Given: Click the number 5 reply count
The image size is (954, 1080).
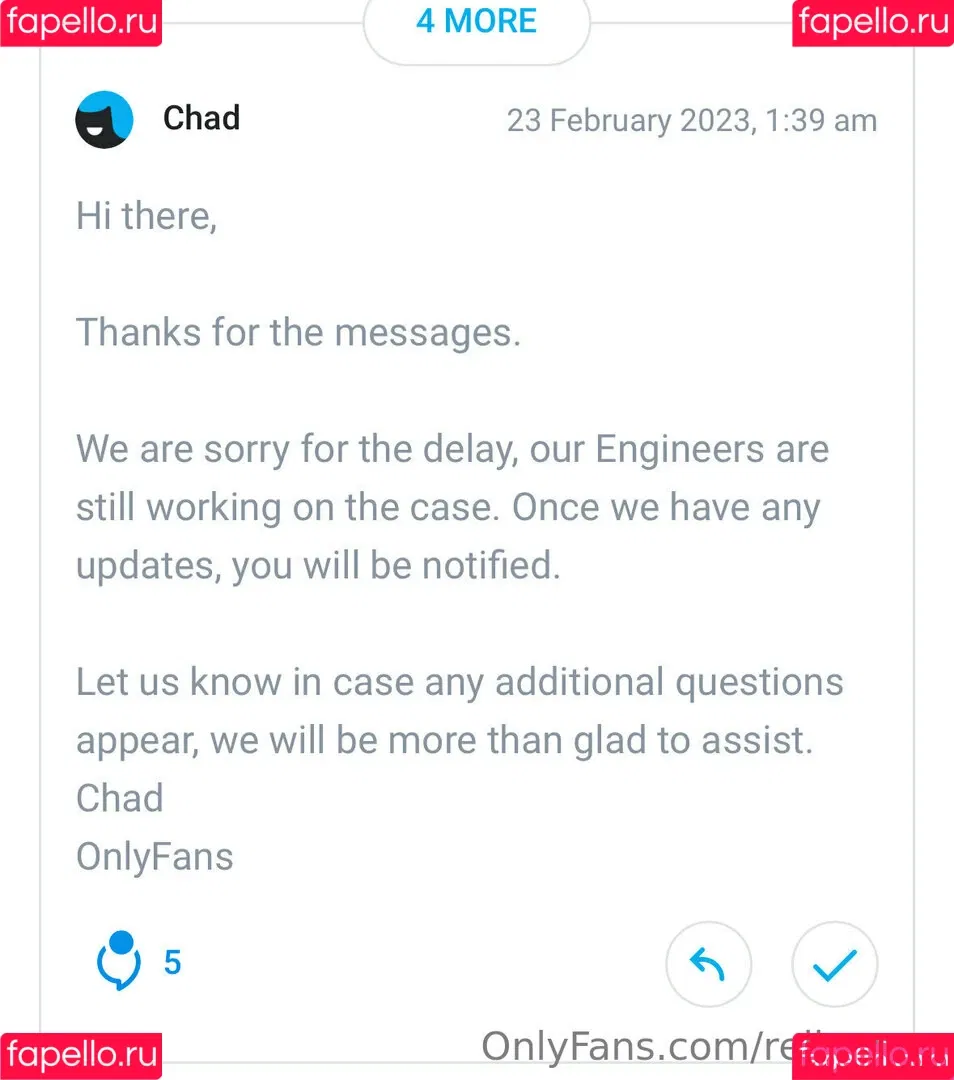Looking at the screenshot, I should click(x=172, y=962).
